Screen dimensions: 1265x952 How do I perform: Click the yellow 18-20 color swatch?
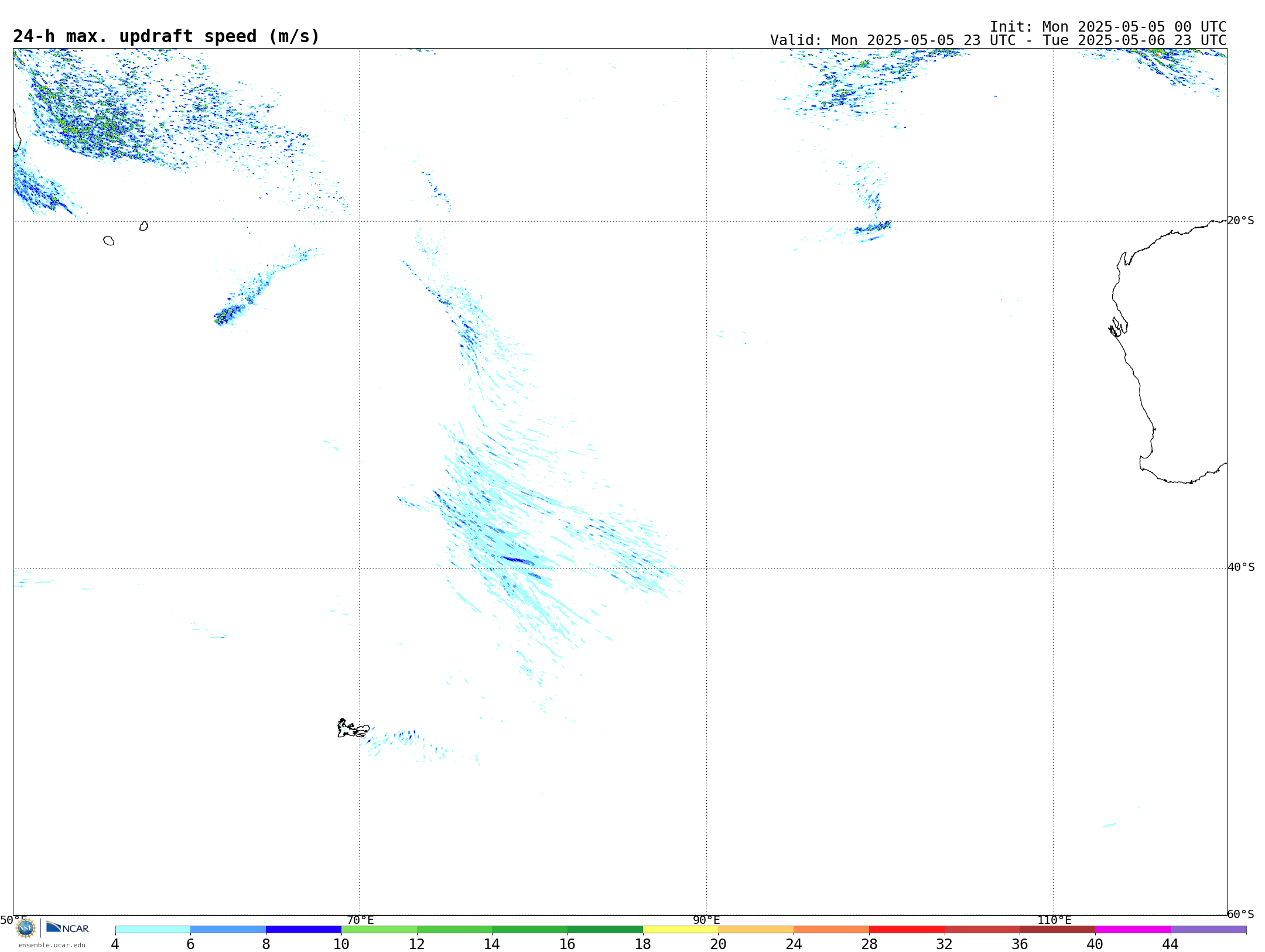click(x=681, y=929)
